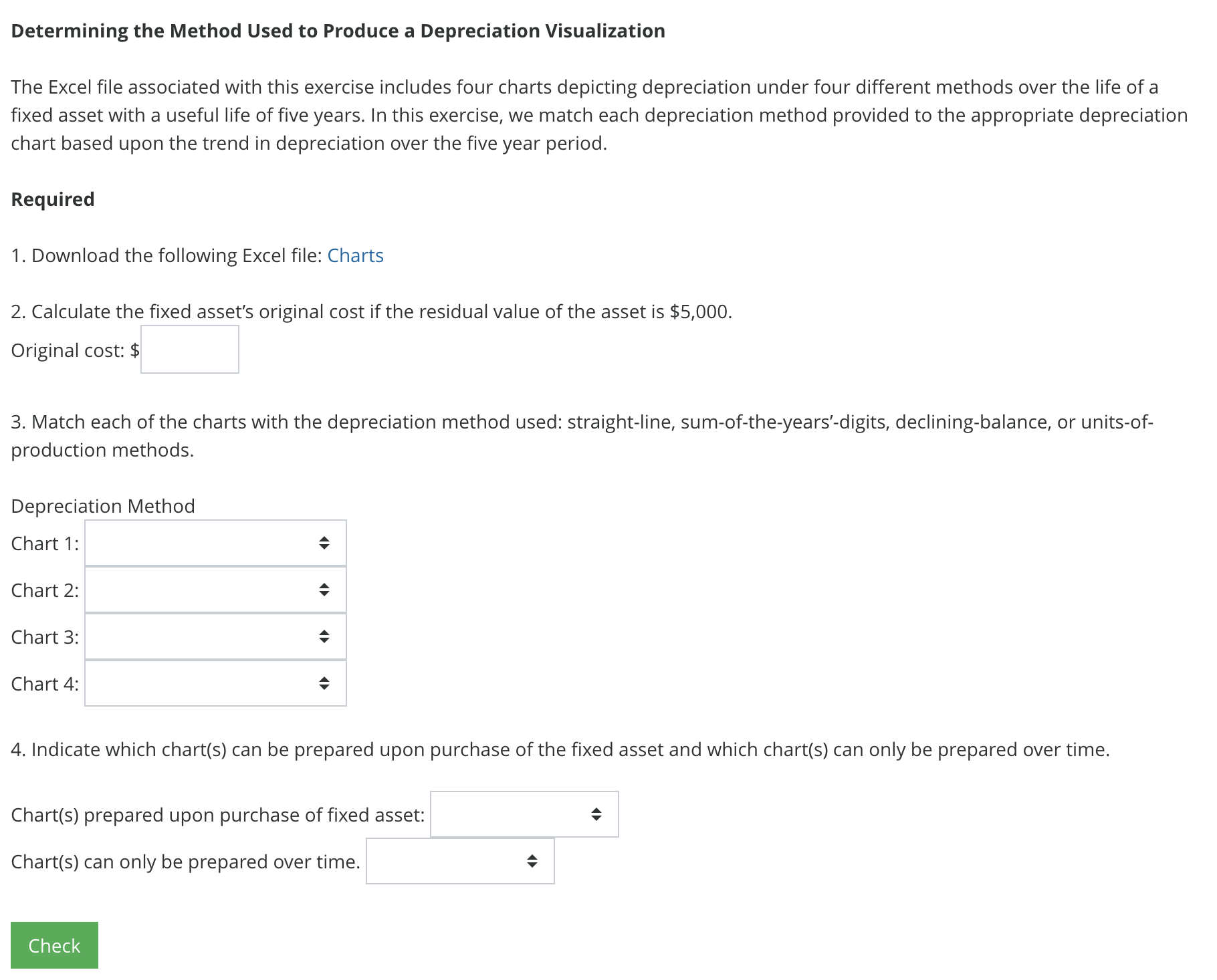Click the Chart 1 dropdown arrow icon
The height and width of the screenshot is (980, 1217).
click(324, 543)
